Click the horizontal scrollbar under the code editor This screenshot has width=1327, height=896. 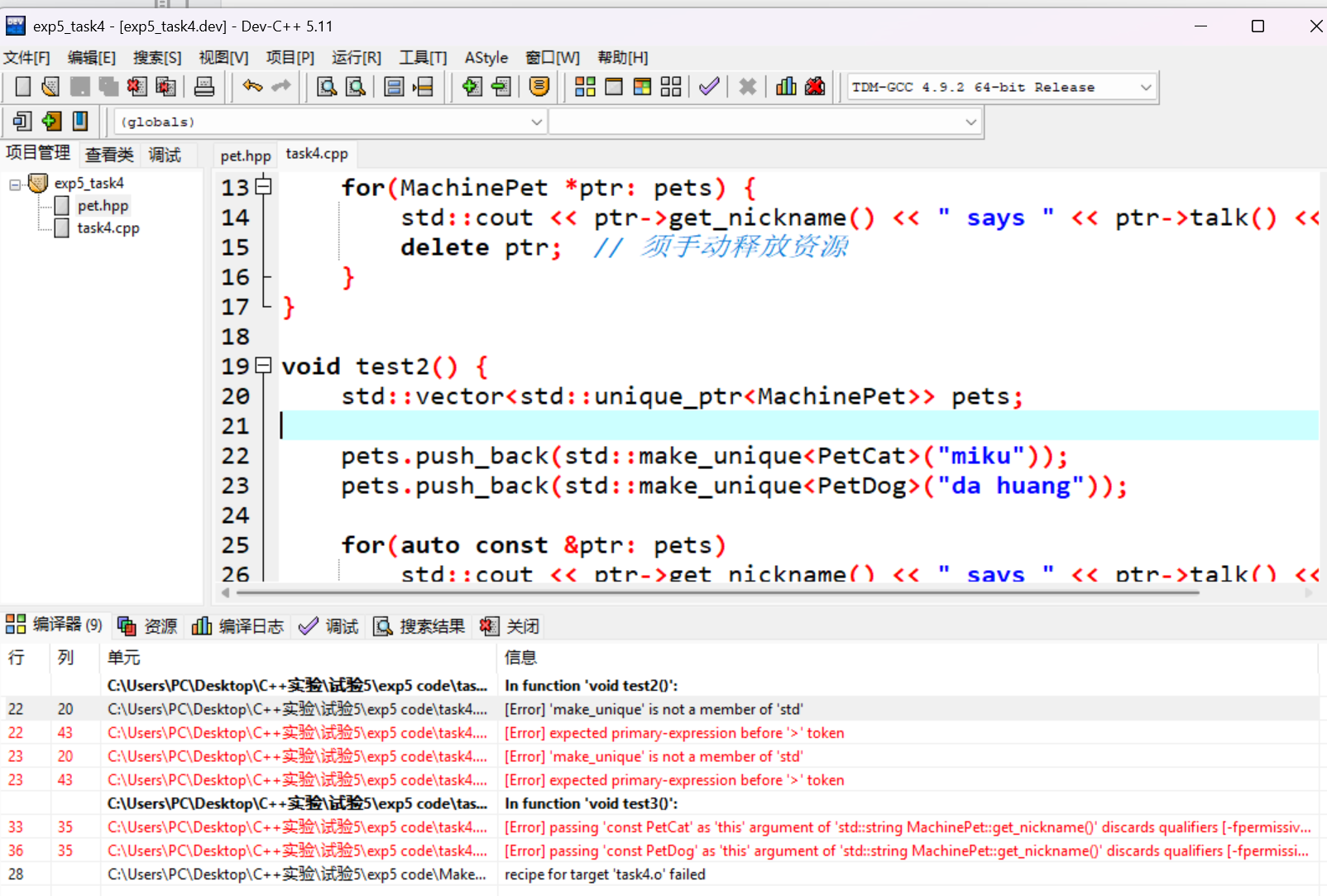(x=716, y=592)
